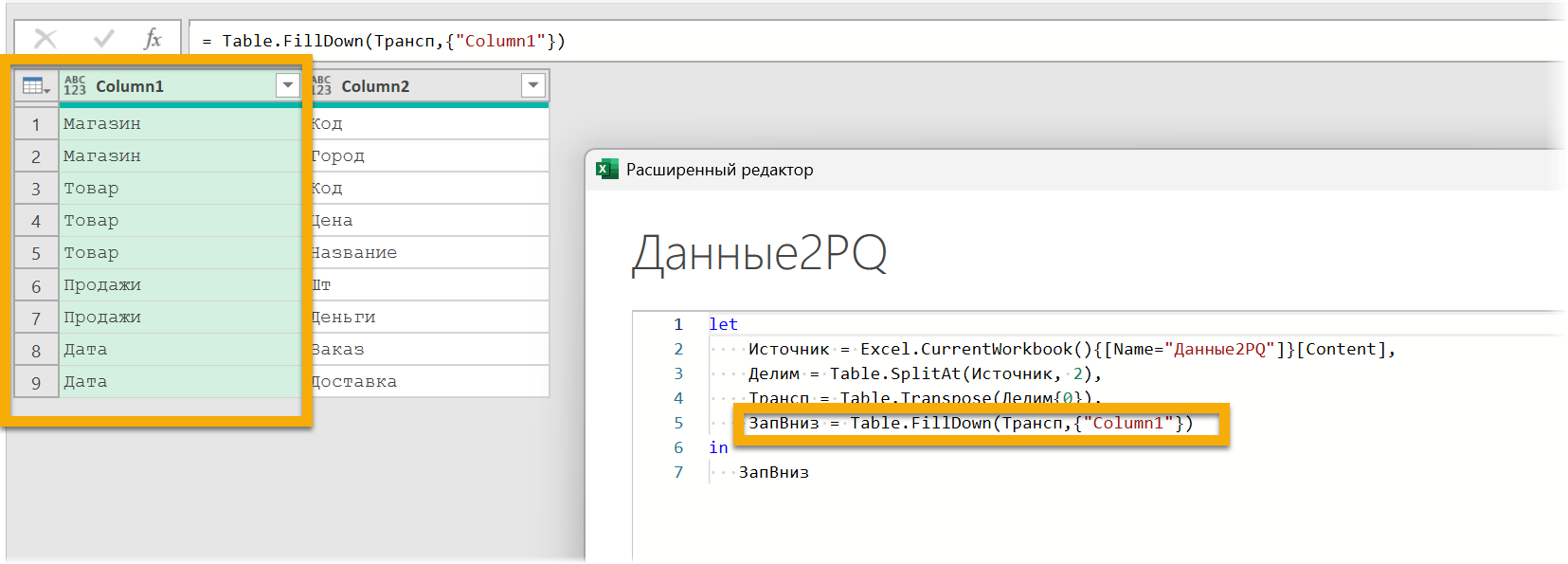Image resolution: width=1568 pixels, height=564 pixels.
Task: Click the Цена cell in Column2
Action: point(430,221)
